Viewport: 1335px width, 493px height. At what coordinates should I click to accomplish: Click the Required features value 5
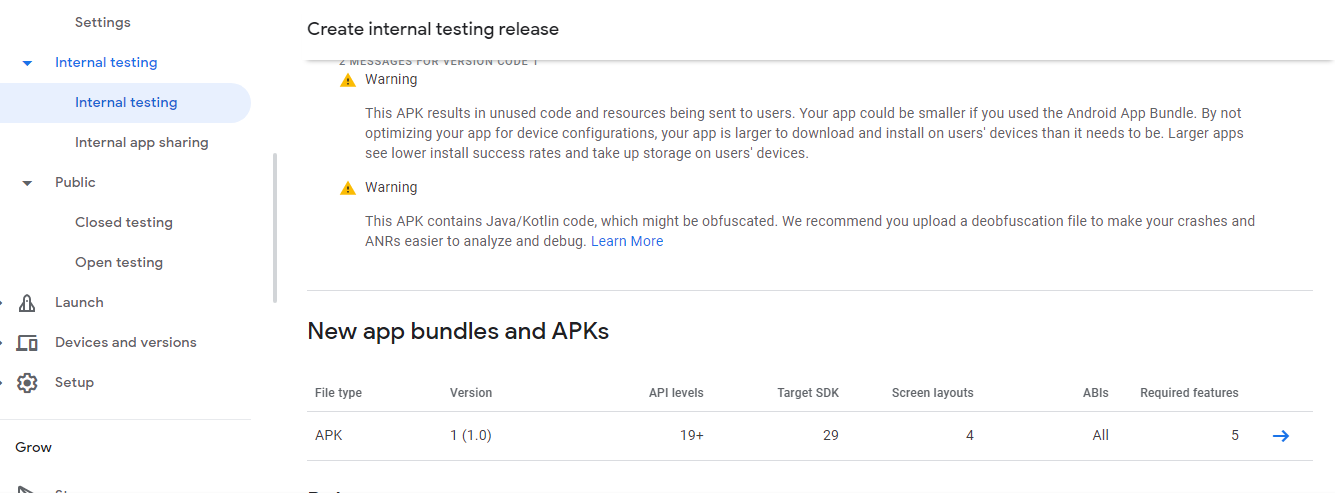click(x=1235, y=435)
